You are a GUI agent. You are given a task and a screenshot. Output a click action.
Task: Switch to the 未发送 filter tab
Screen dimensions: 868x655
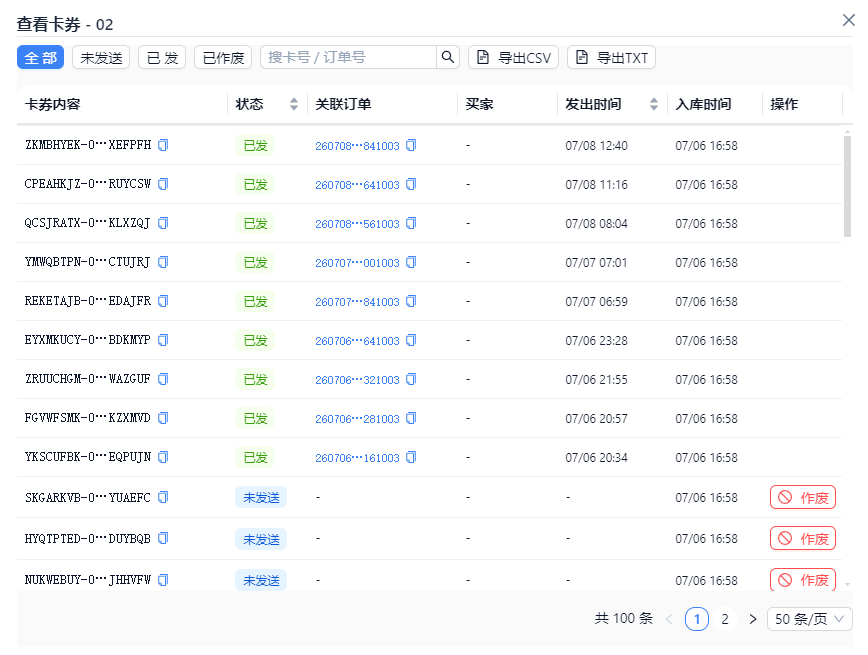pyautogui.click(x=101, y=57)
